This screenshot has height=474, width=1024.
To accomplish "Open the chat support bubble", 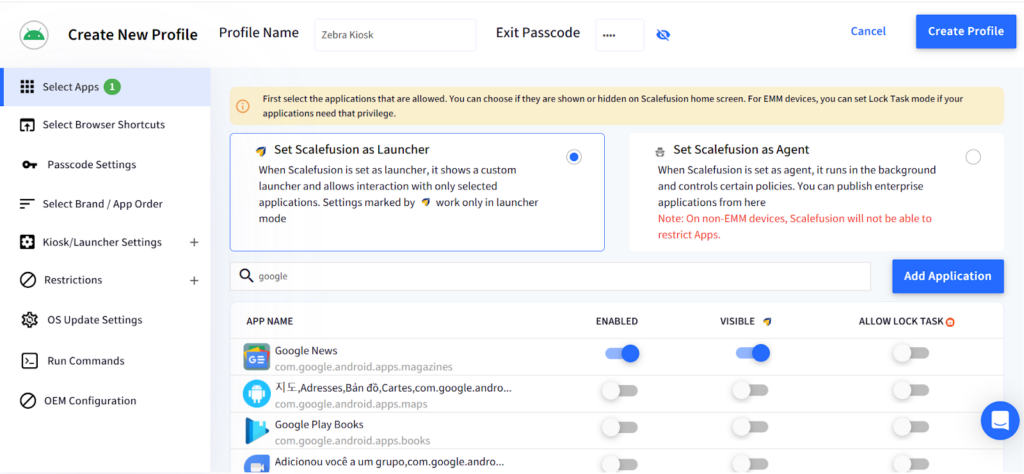I will [999, 421].
